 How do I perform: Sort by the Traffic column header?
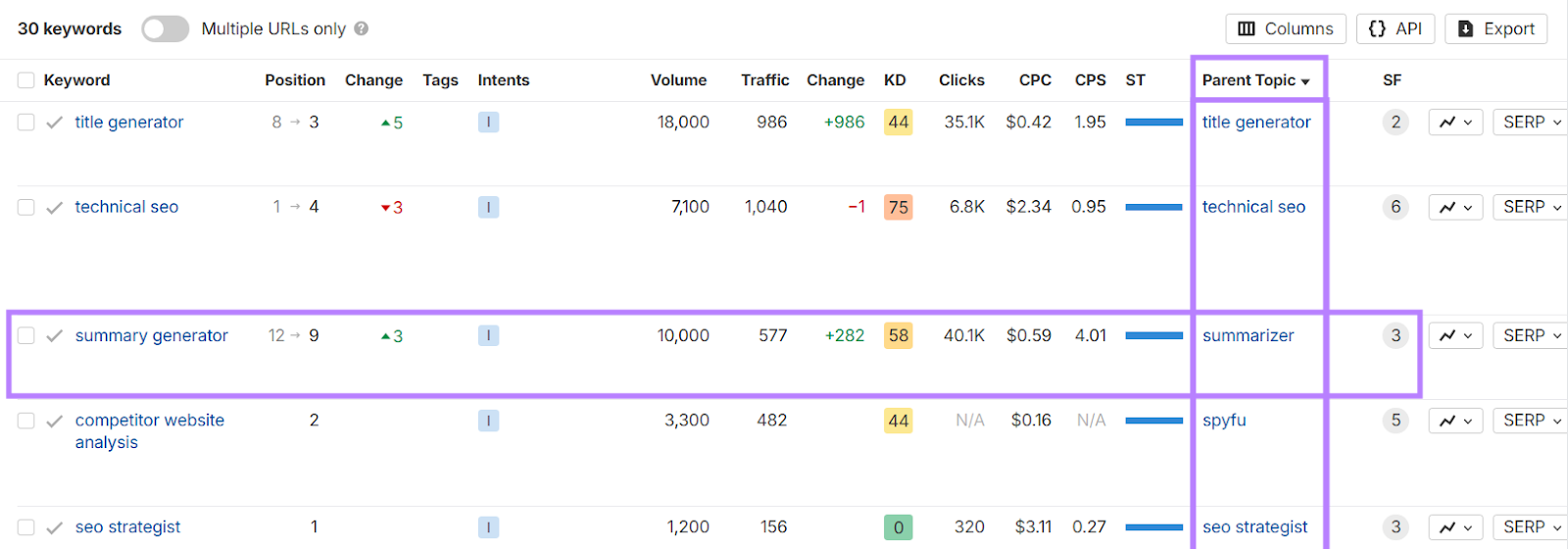pyautogui.click(x=764, y=80)
